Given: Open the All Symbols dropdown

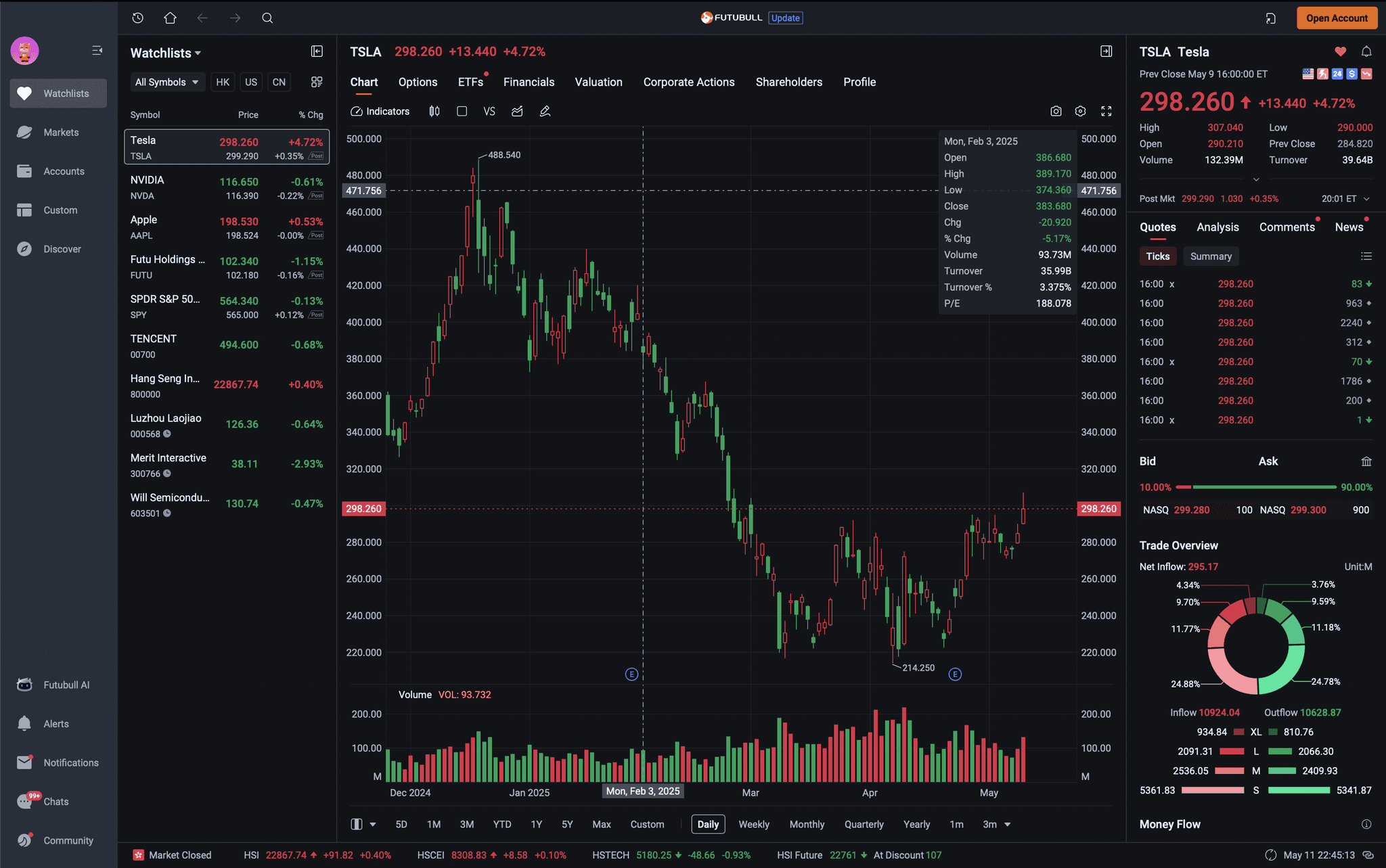Looking at the screenshot, I should pos(167,82).
